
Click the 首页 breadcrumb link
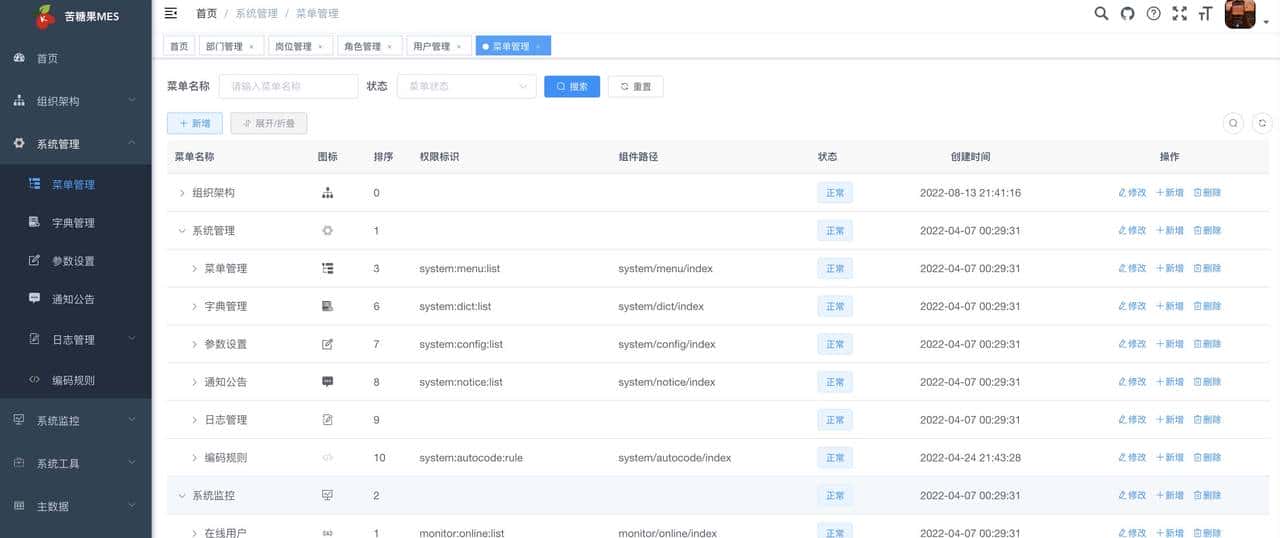[x=206, y=14]
